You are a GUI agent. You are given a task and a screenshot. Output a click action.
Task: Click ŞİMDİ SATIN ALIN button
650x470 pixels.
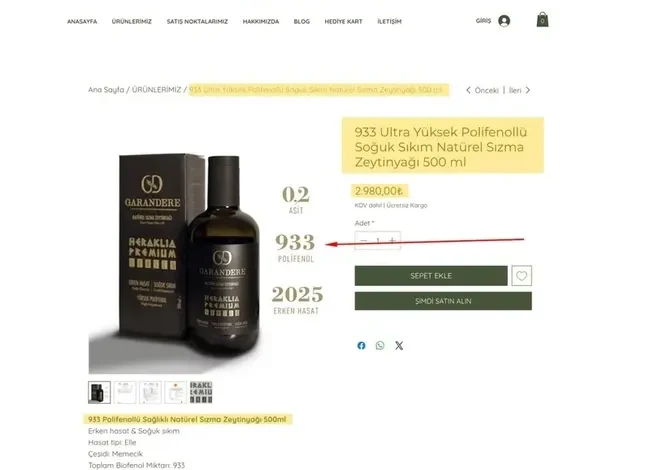click(443, 301)
